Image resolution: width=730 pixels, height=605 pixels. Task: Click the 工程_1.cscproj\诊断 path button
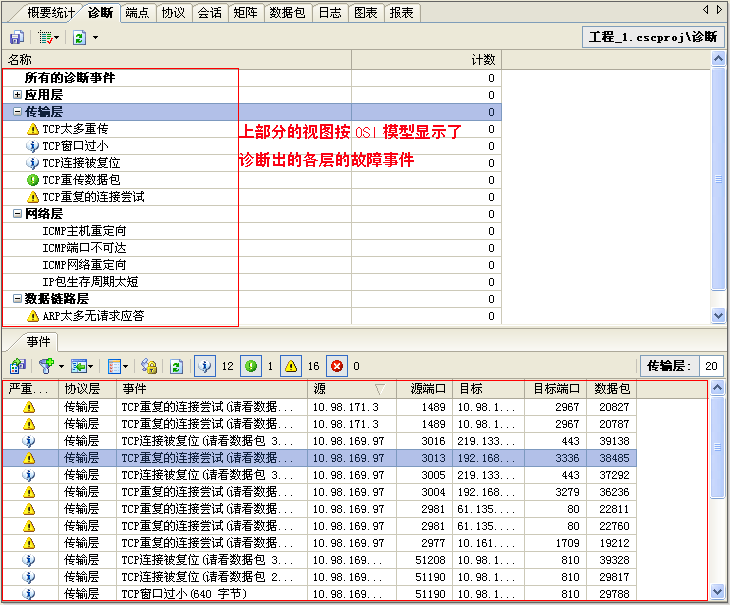click(x=653, y=37)
